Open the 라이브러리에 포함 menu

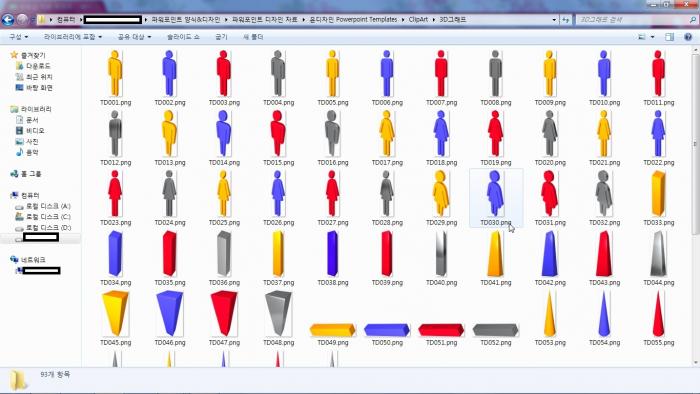tap(72, 37)
